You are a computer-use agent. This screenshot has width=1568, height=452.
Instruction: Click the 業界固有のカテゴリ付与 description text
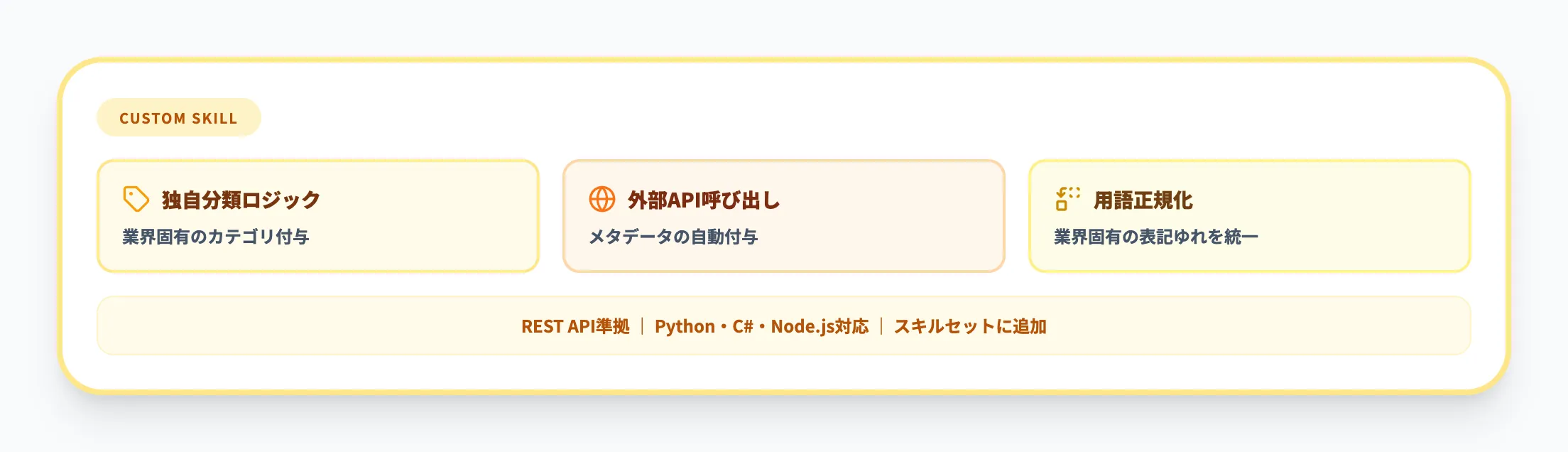click(215, 237)
